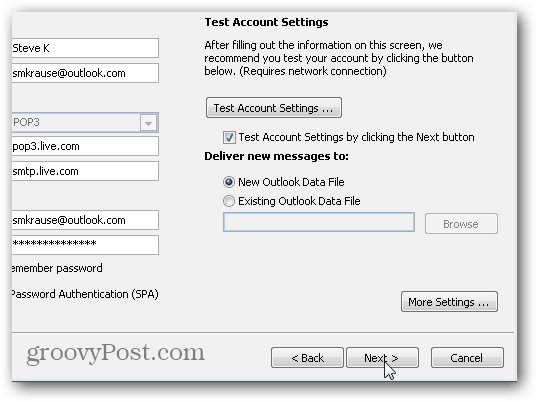
Task: Click the masked password field
Action: (x=85, y=245)
